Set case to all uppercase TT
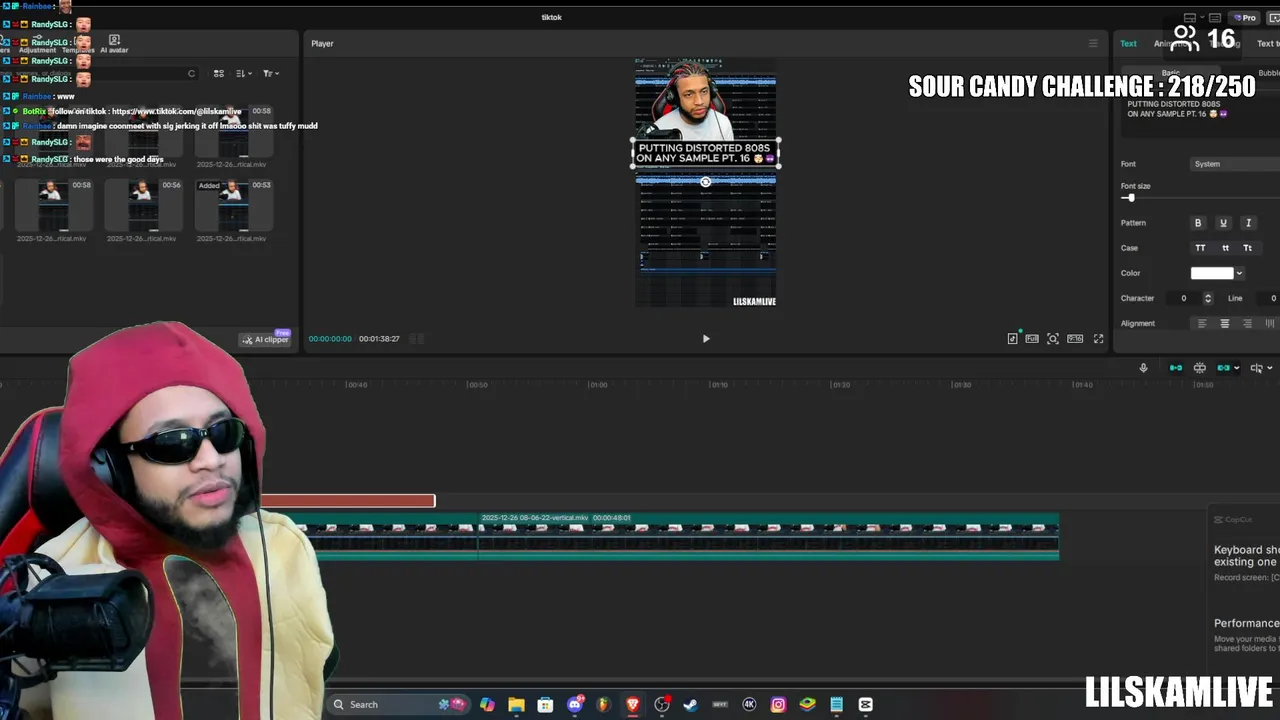 pyautogui.click(x=1200, y=248)
